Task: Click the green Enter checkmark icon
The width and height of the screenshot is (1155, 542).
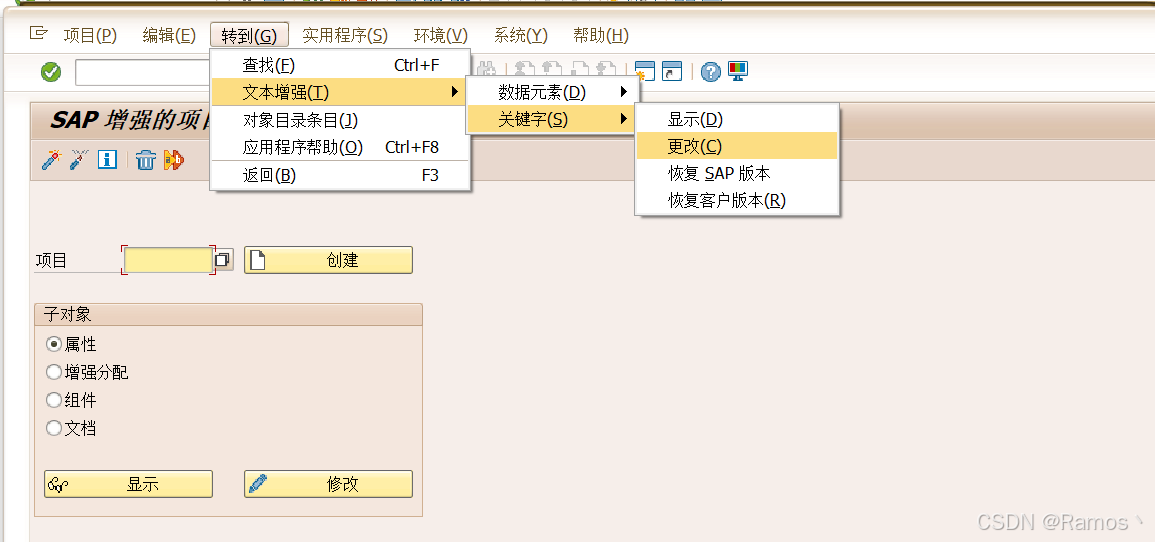Action: click(x=51, y=72)
